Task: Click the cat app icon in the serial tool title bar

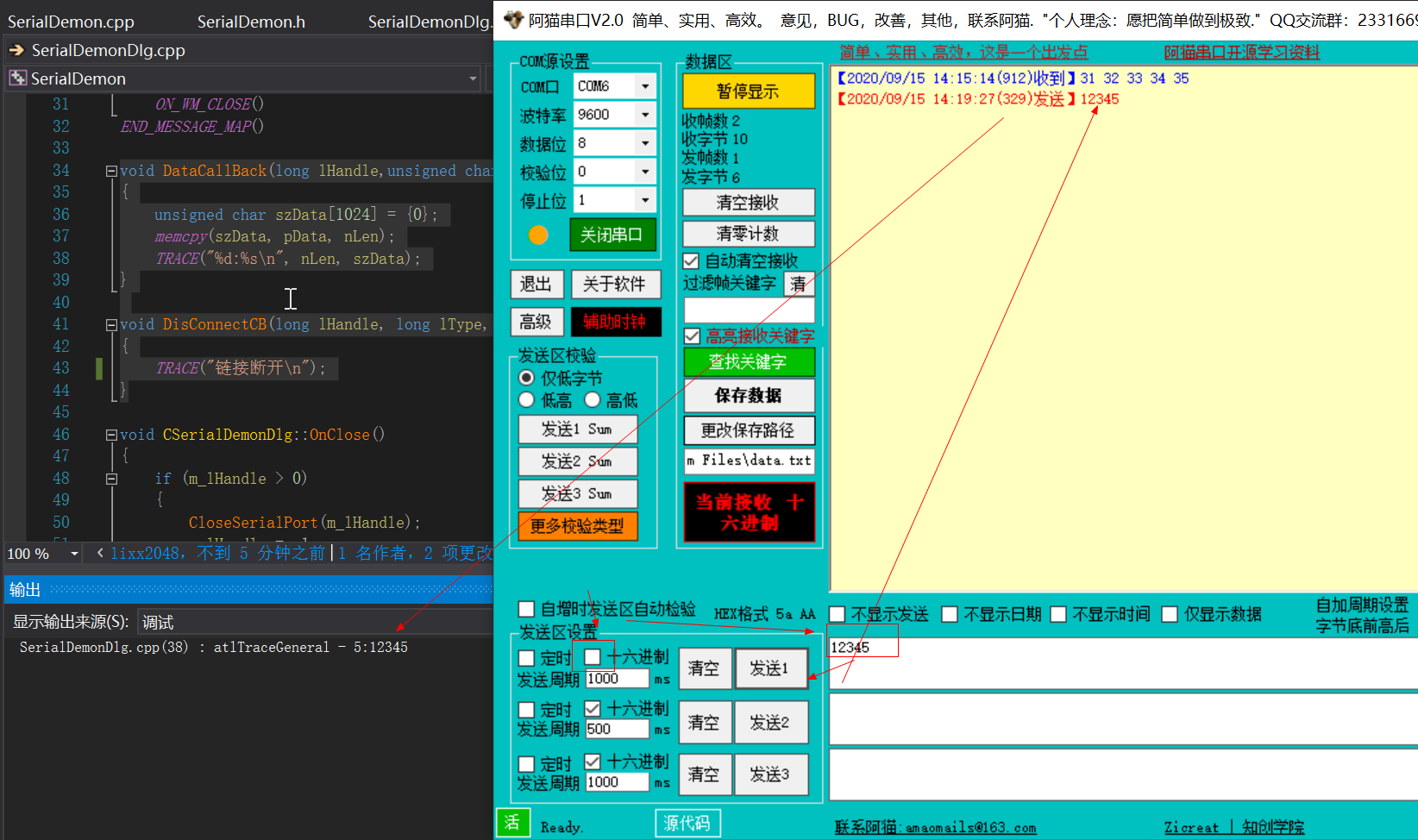Action: [x=513, y=20]
